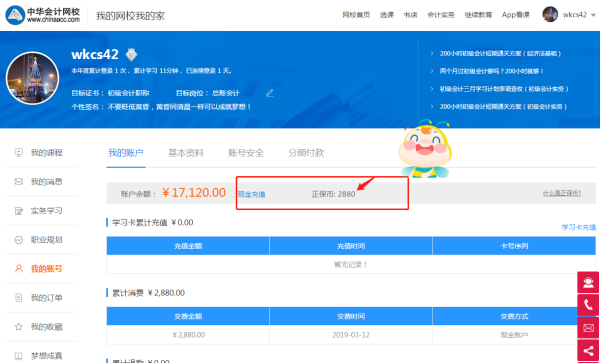This screenshot has width=600, height=363.
Task: Click the book icon beside 梦想成真
Action: [x=18, y=356]
